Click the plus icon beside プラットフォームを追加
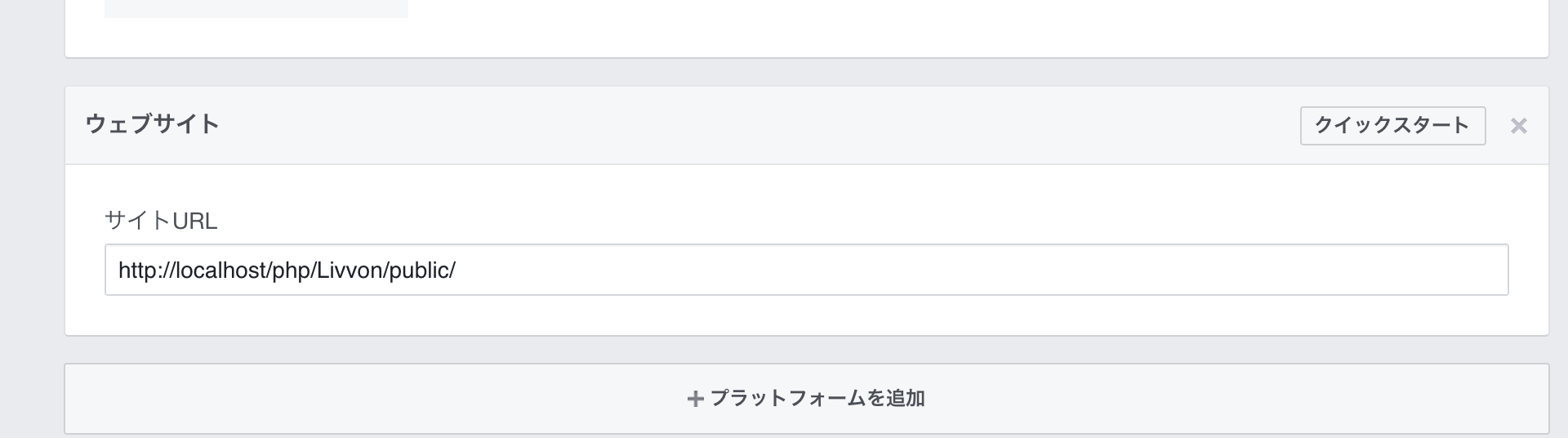 pyautogui.click(x=695, y=399)
